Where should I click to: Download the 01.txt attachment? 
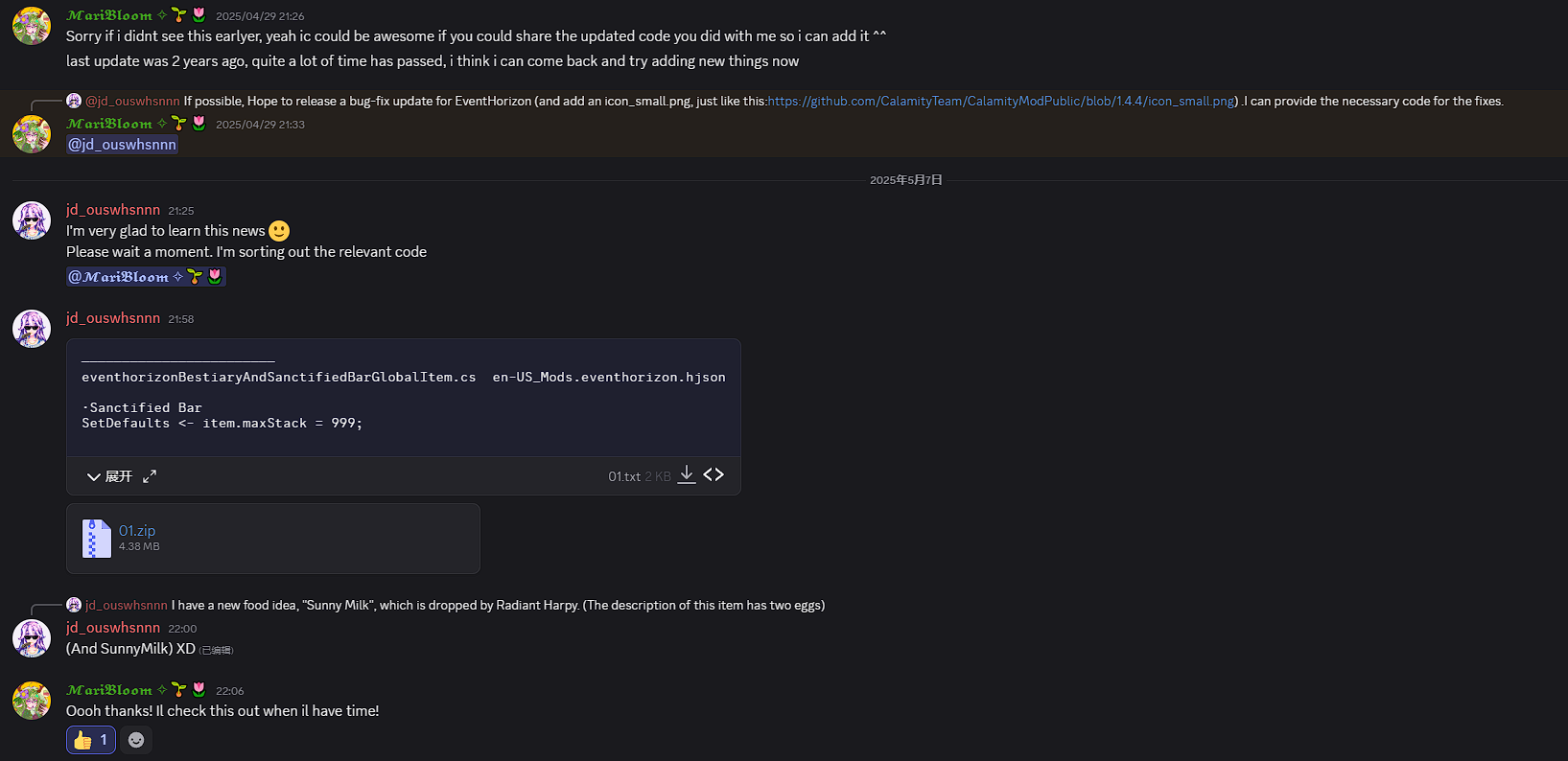[687, 475]
